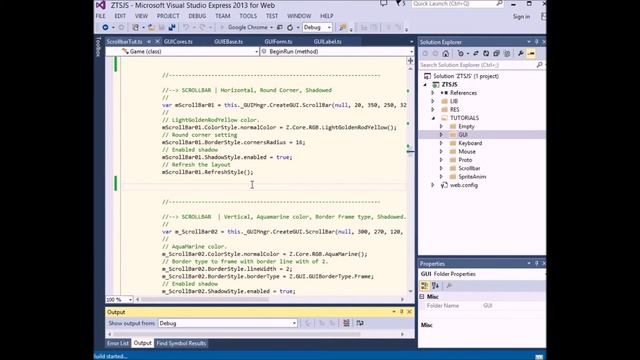640x360 pixels.
Task: Click the Clear All output icon
Action: pos(346,323)
